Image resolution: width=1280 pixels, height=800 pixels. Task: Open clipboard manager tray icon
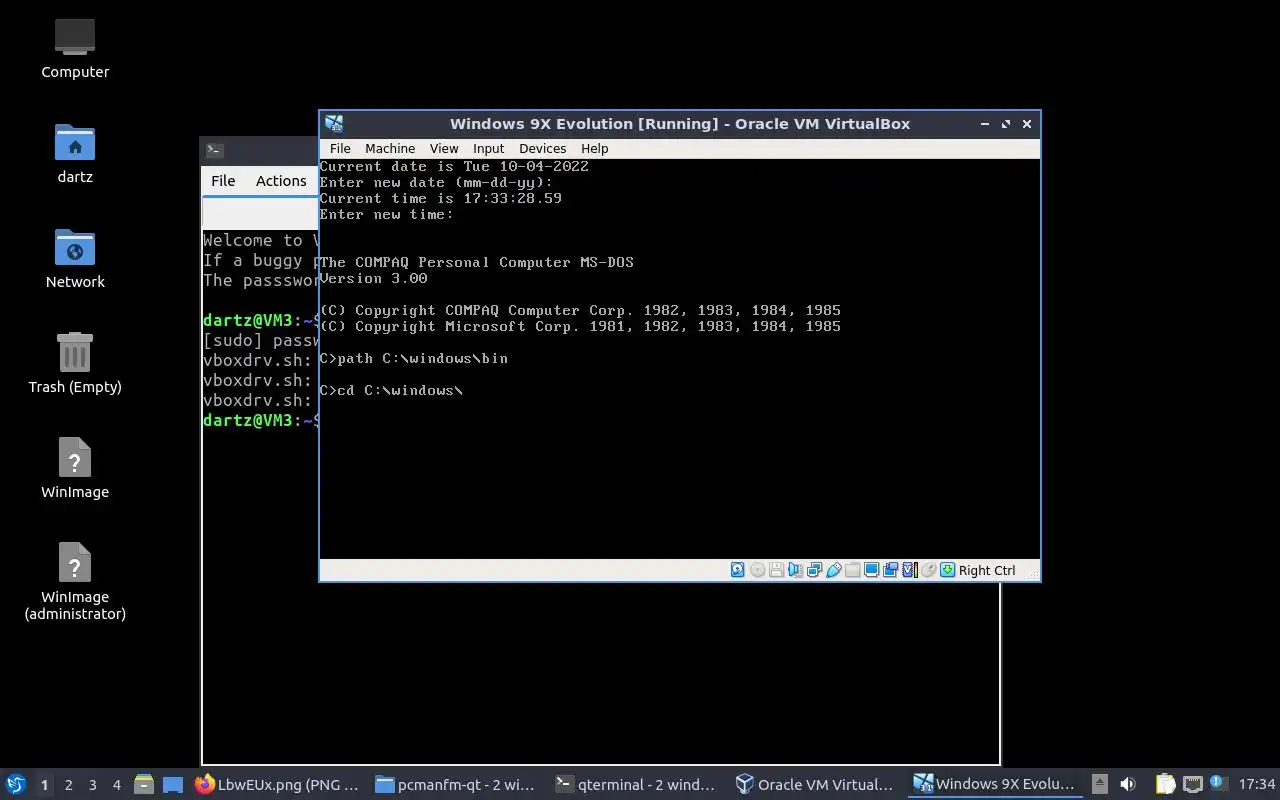(x=1165, y=784)
